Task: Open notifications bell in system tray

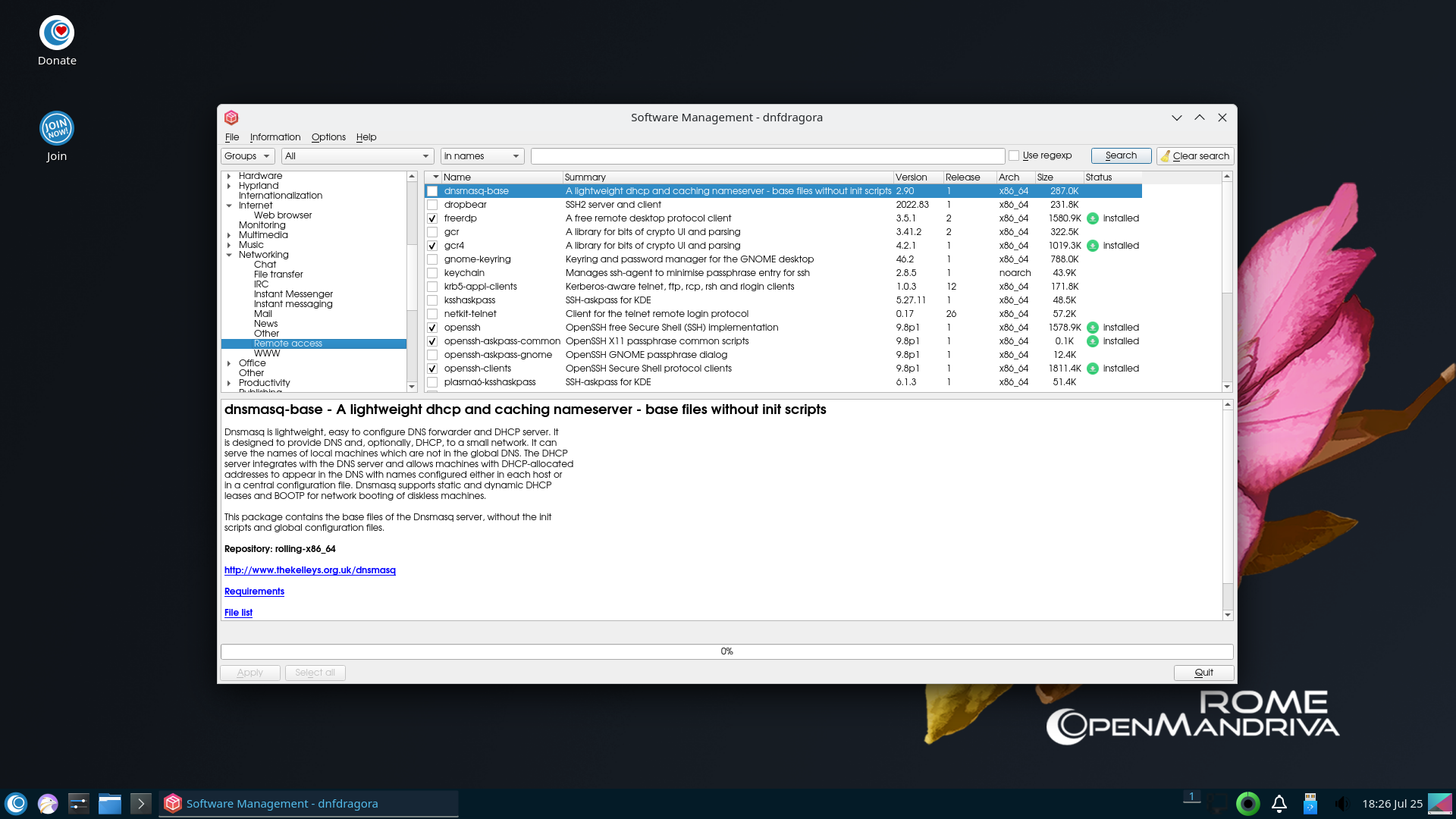Action: pyautogui.click(x=1279, y=803)
